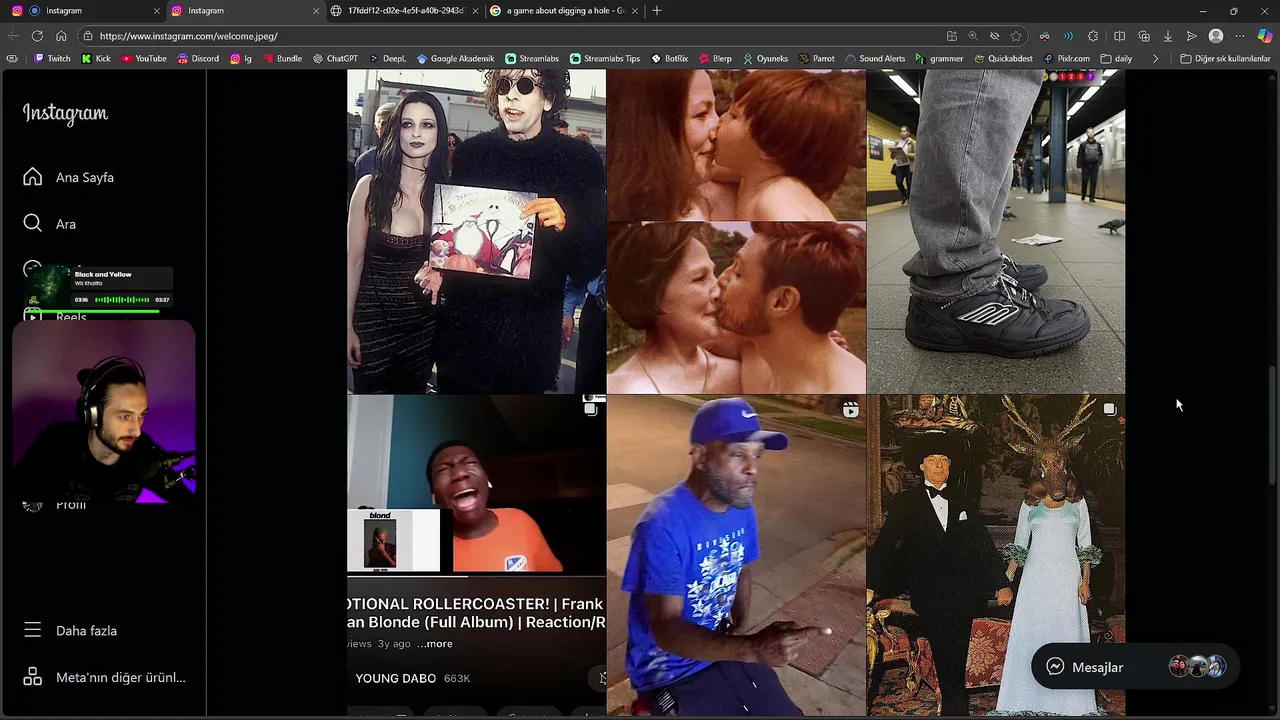Open split screen icon in toolbar
The width and height of the screenshot is (1280, 720).
(1119, 36)
